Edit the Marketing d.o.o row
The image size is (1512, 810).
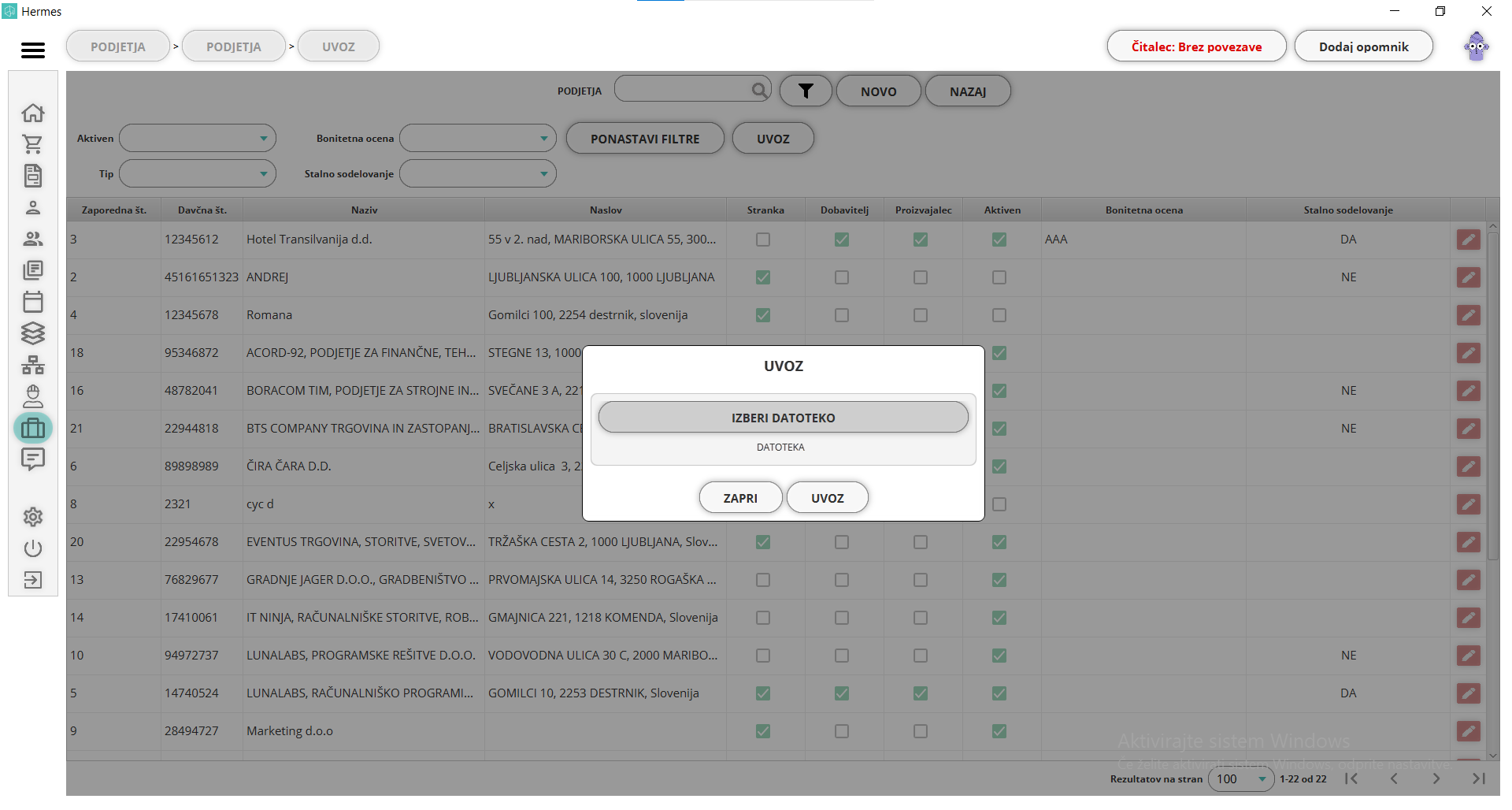1468,731
